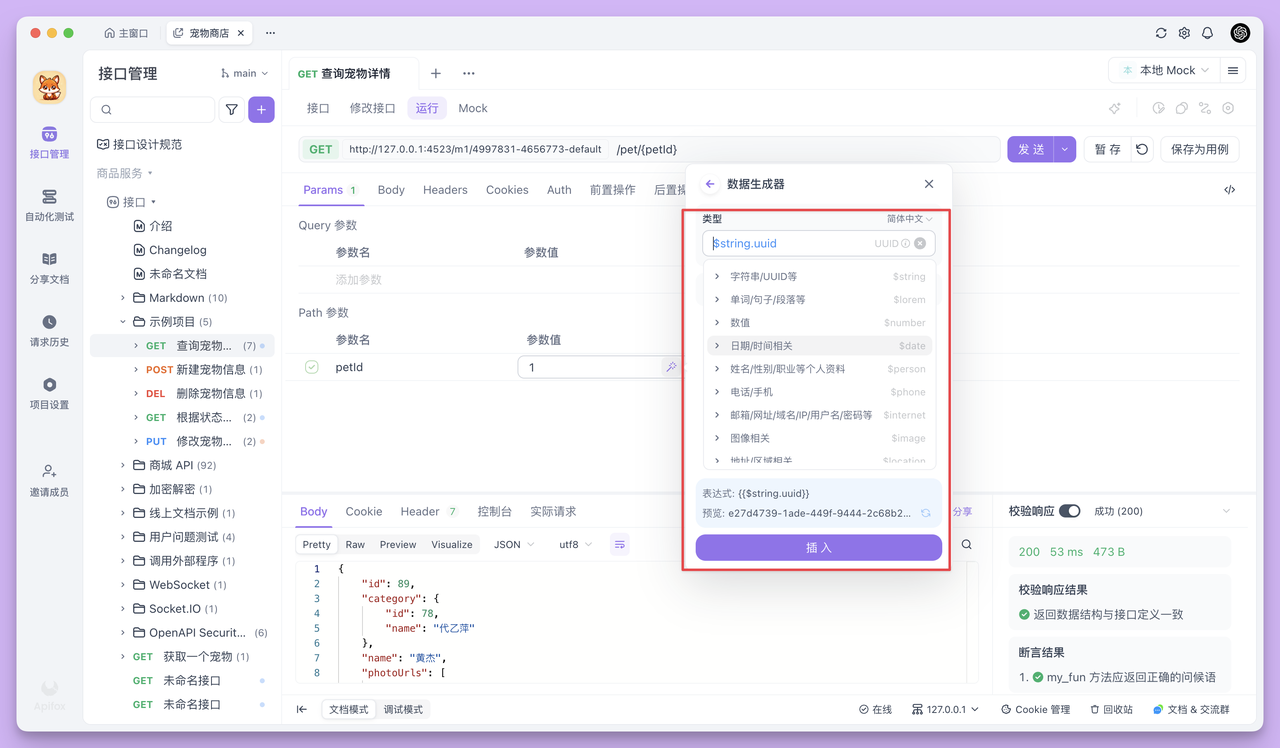Open more options ellipsis next to tab plus

point(469,73)
